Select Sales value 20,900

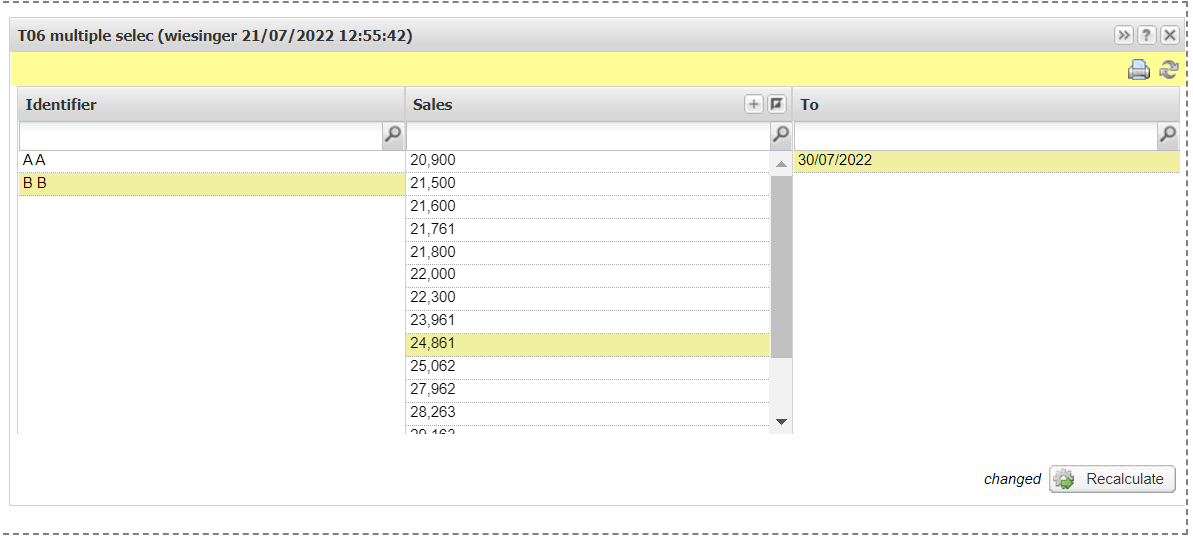pyautogui.click(x=588, y=161)
